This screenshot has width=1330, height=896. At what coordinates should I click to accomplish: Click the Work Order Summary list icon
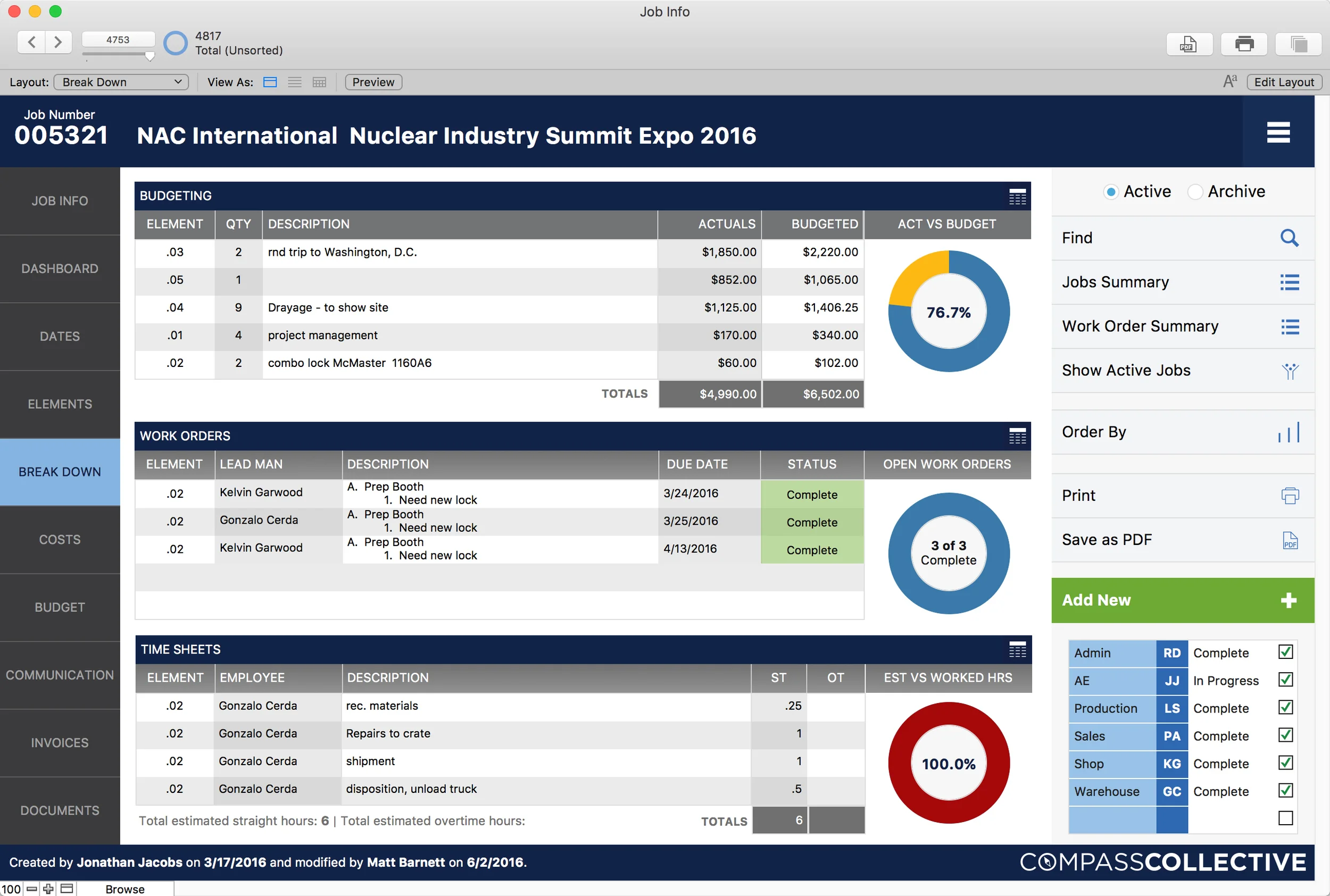coord(1290,327)
